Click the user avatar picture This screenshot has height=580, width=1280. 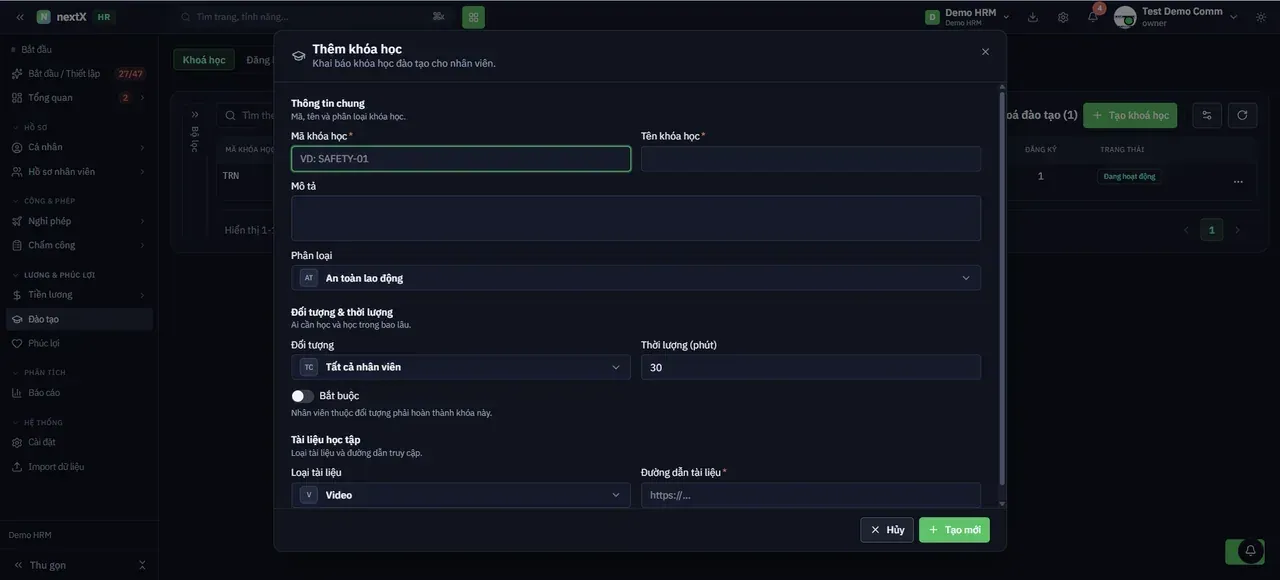[x=1125, y=17]
